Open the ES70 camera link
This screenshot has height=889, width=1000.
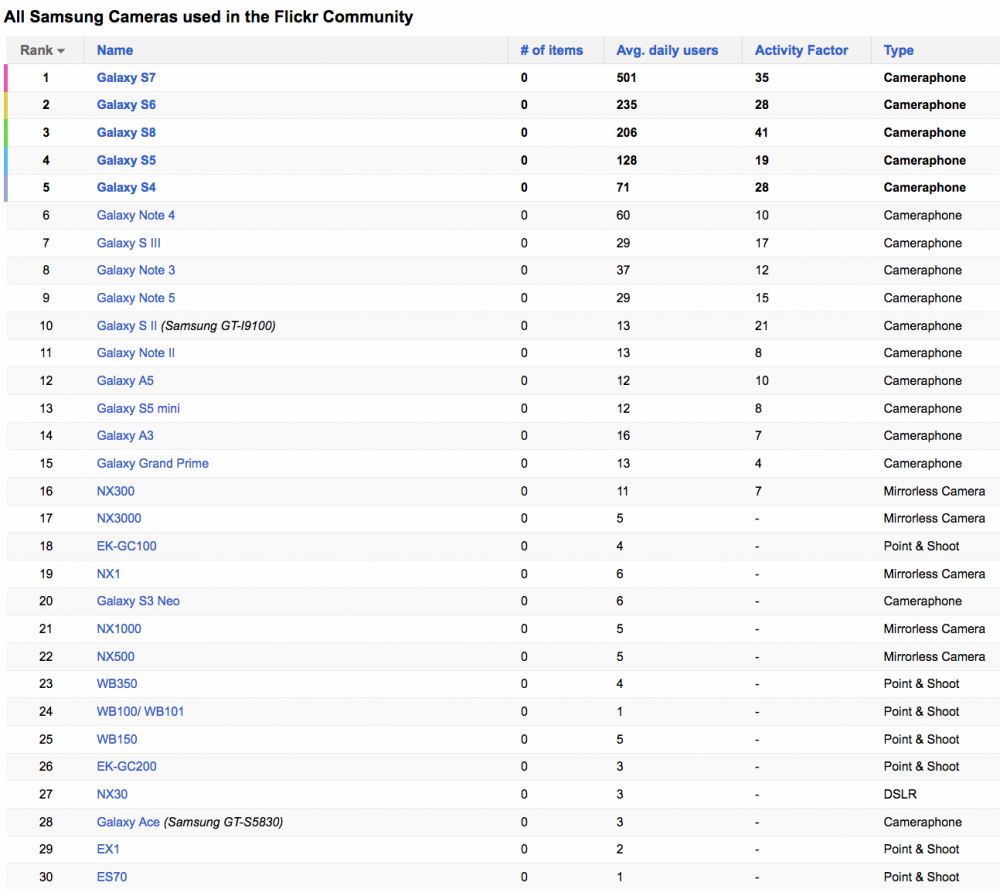(x=112, y=877)
